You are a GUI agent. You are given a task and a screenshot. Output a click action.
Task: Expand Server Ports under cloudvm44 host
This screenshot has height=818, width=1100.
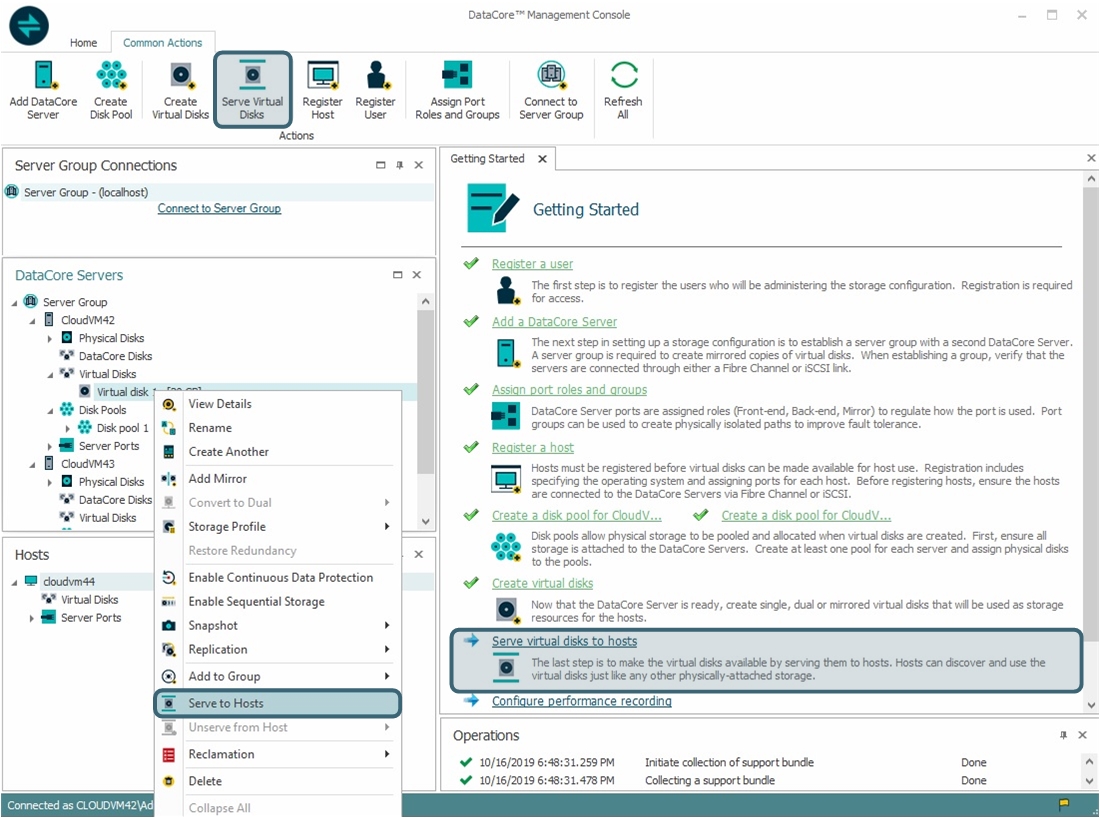click(33, 618)
